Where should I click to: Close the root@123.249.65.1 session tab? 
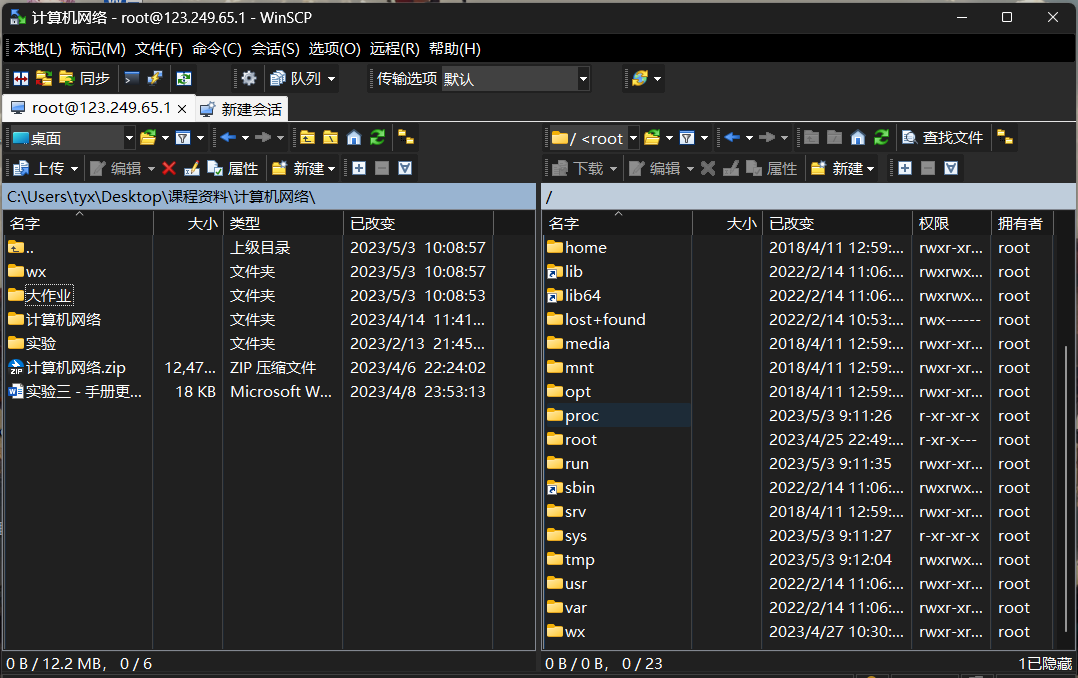(x=182, y=109)
